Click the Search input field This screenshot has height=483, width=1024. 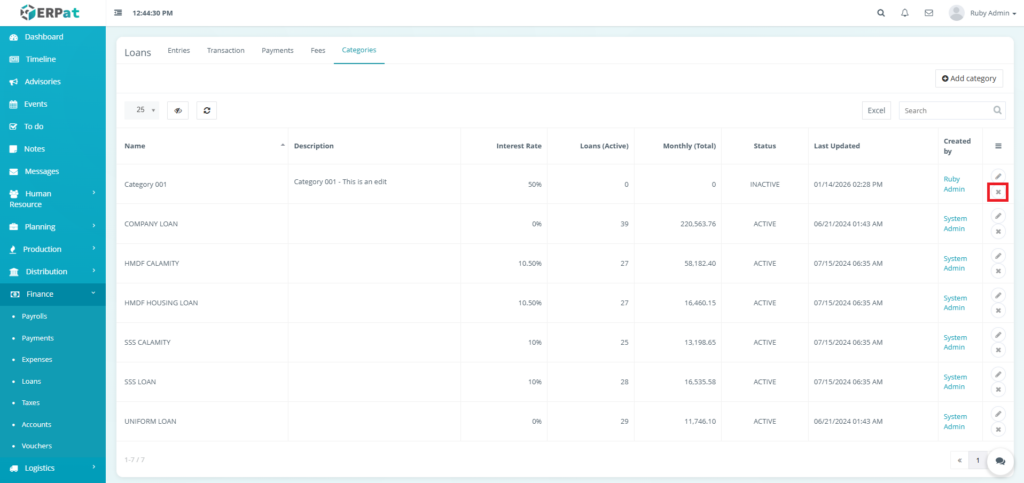click(945, 111)
